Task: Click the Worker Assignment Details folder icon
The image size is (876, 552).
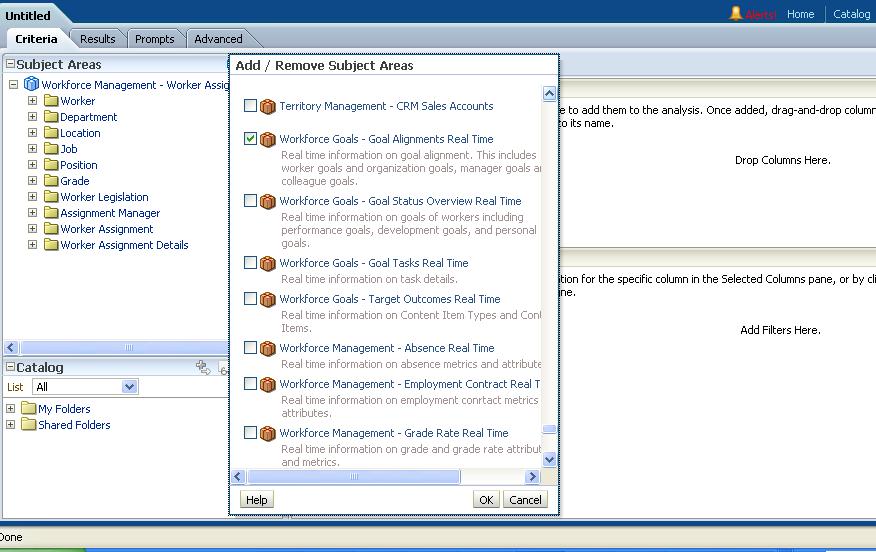Action: tap(51, 245)
